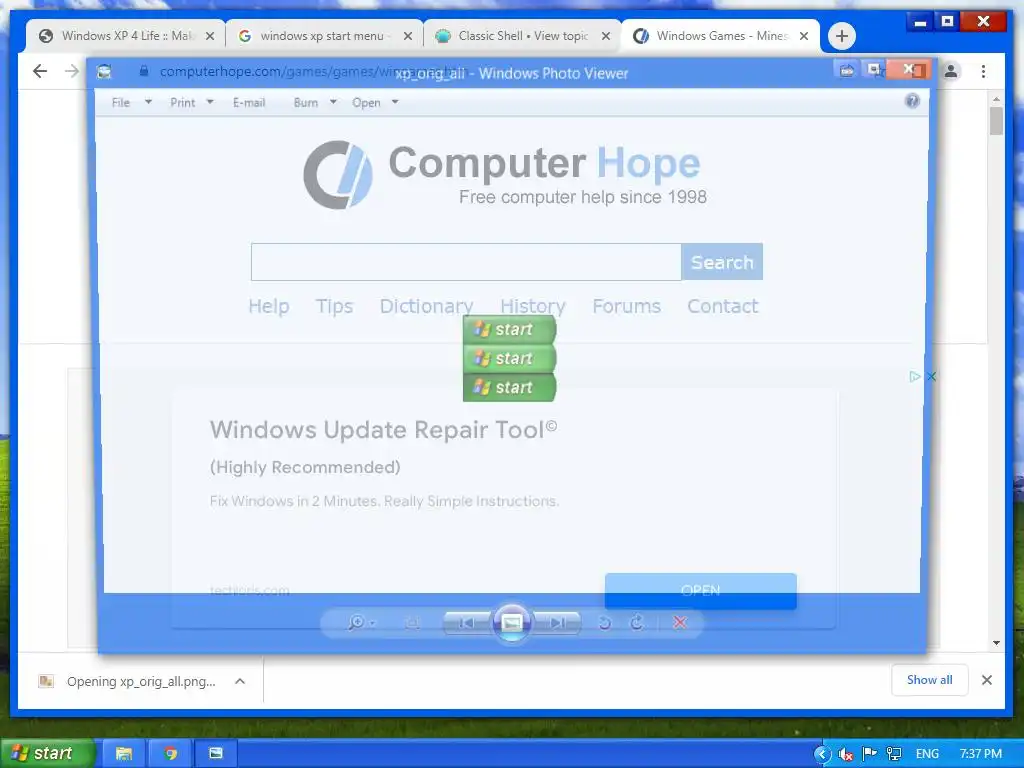Open Chrome three-dot menu
The height and width of the screenshot is (768, 1024).
click(984, 71)
